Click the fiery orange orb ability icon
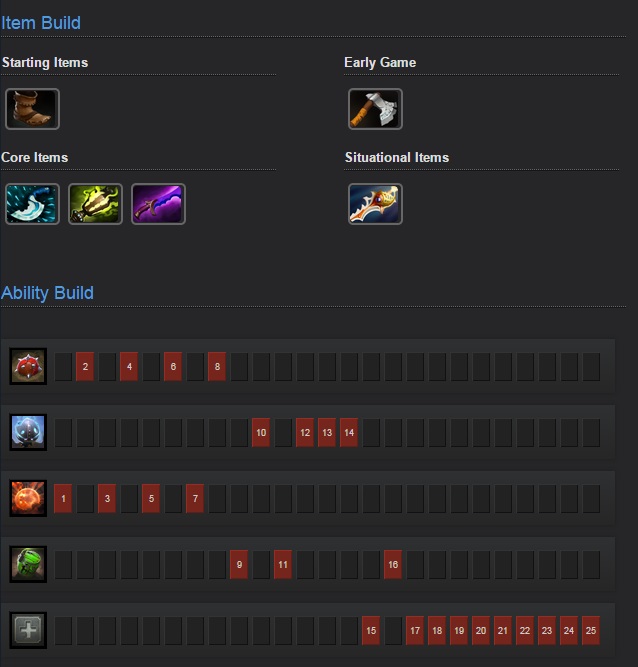 click(x=28, y=498)
